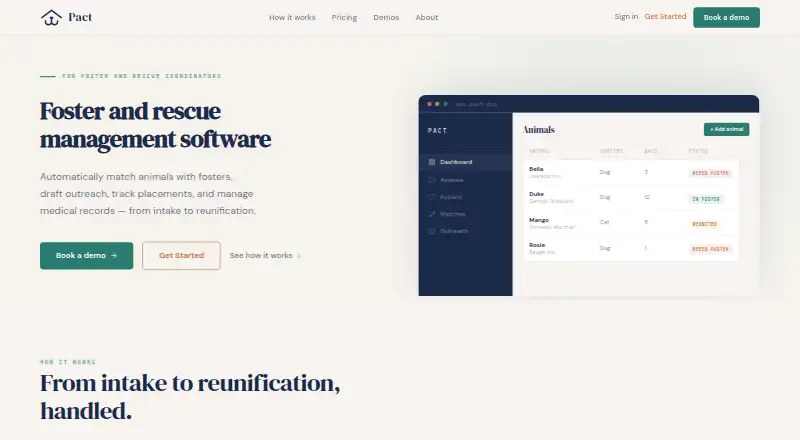Screen dimensions: 800x440
Task: Click the Dashboard grid icon in the sidebar
Action: [x=432, y=162]
